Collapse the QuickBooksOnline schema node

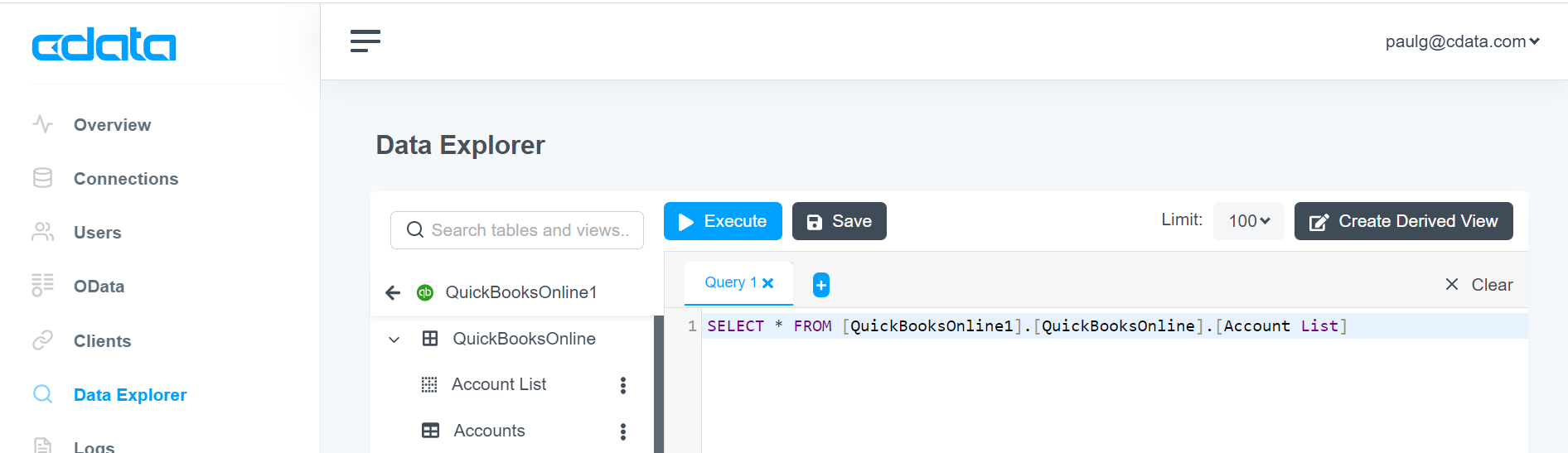[x=394, y=340]
